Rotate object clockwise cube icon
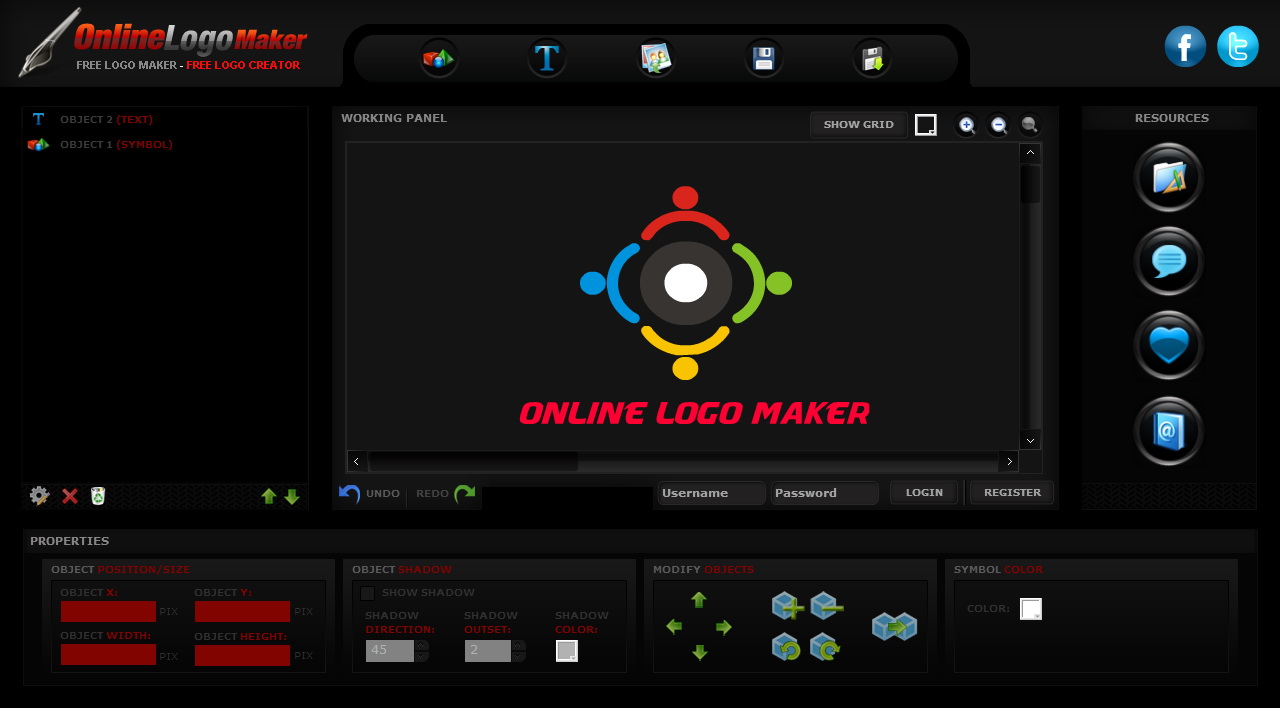 pos(825,647)
